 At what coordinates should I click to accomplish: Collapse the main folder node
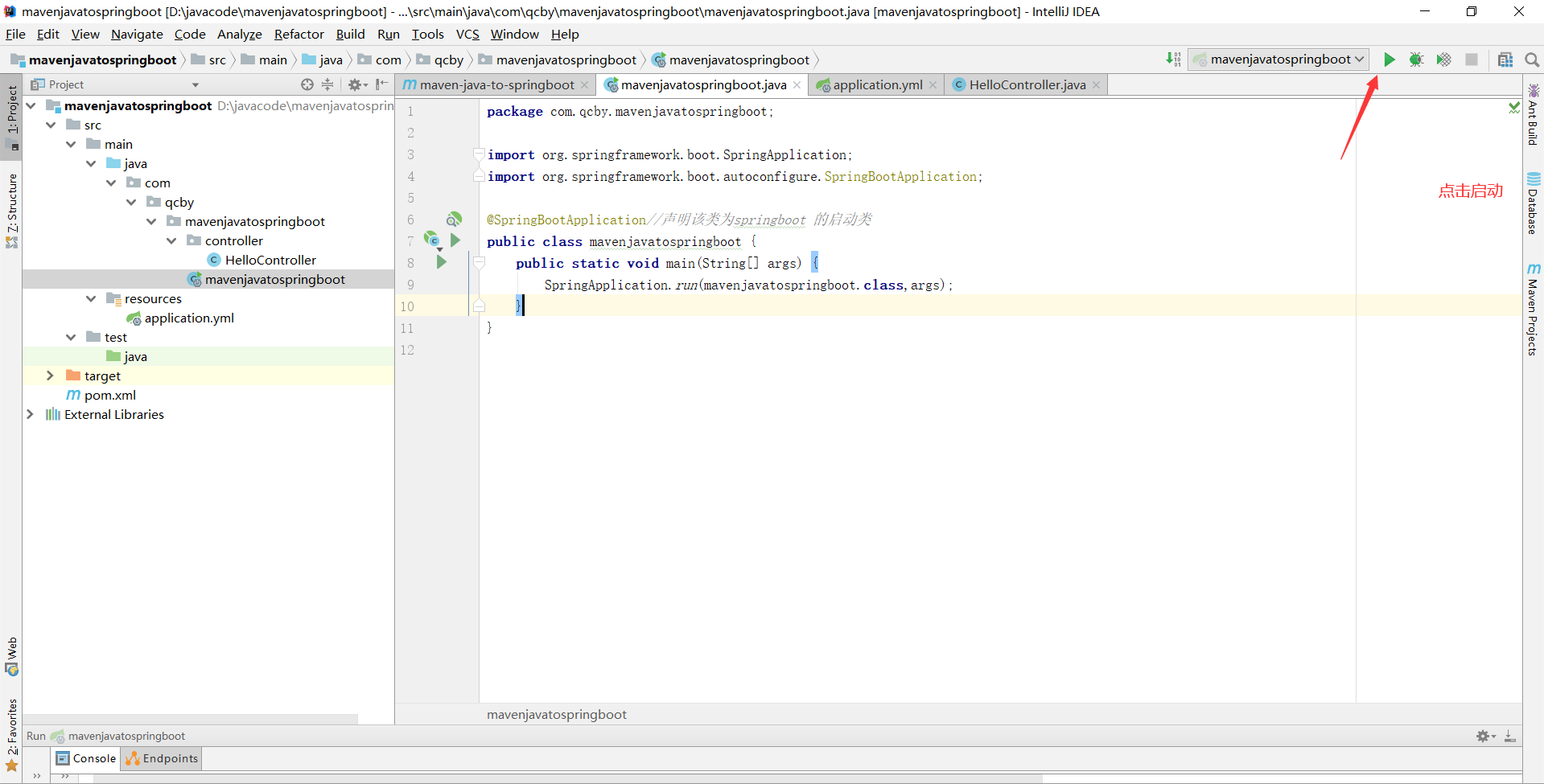click(x=72, y=144)
